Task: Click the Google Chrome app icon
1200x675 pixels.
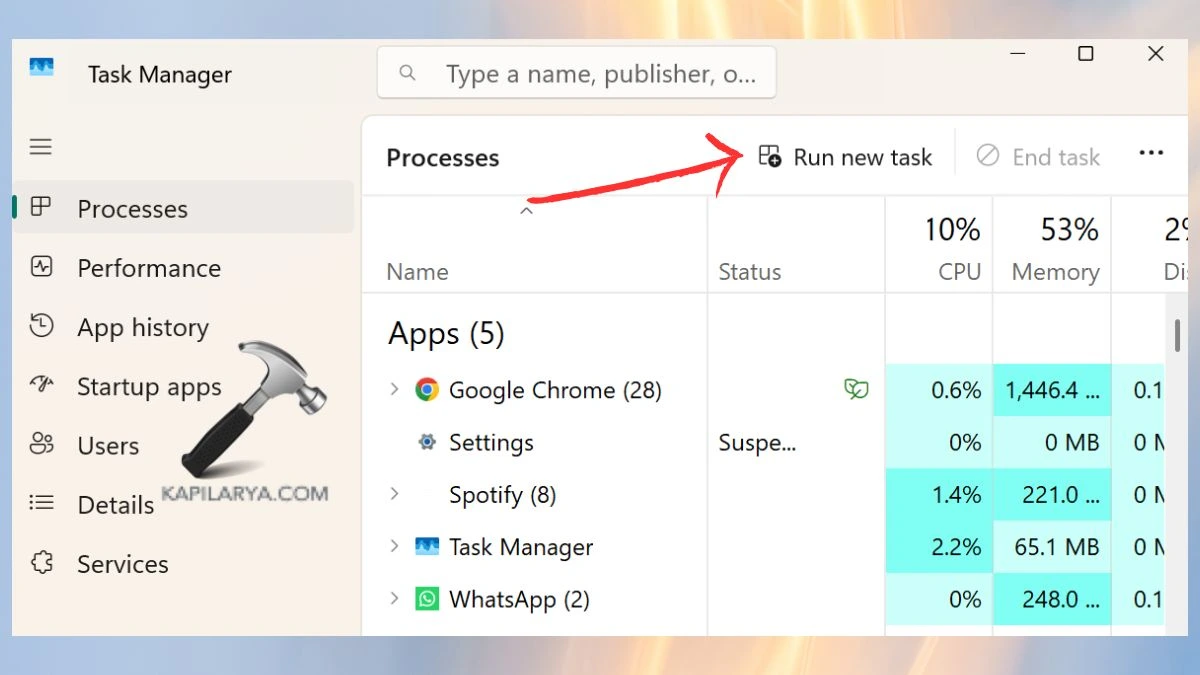Action: [427, 390]
